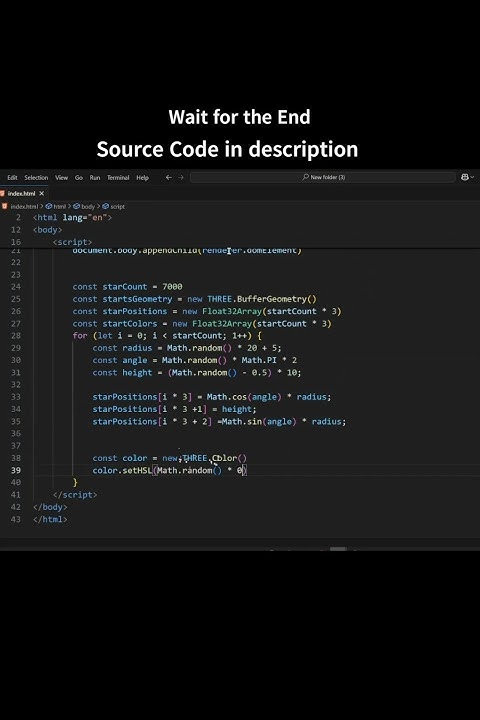Switch to the index.html tab

[21, 193]
